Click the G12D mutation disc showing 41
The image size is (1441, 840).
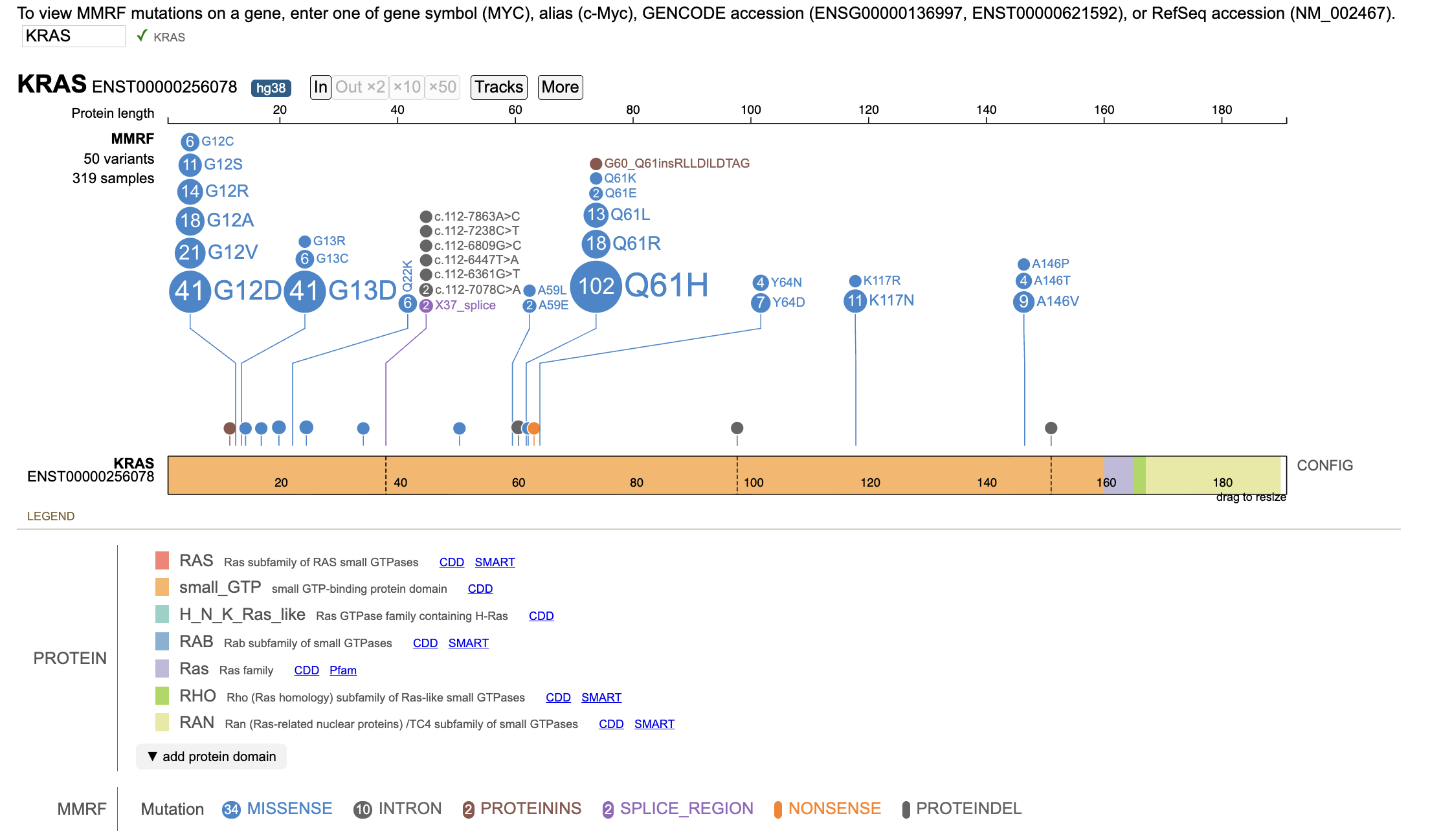pyautogui.click(x=190, y=291)
